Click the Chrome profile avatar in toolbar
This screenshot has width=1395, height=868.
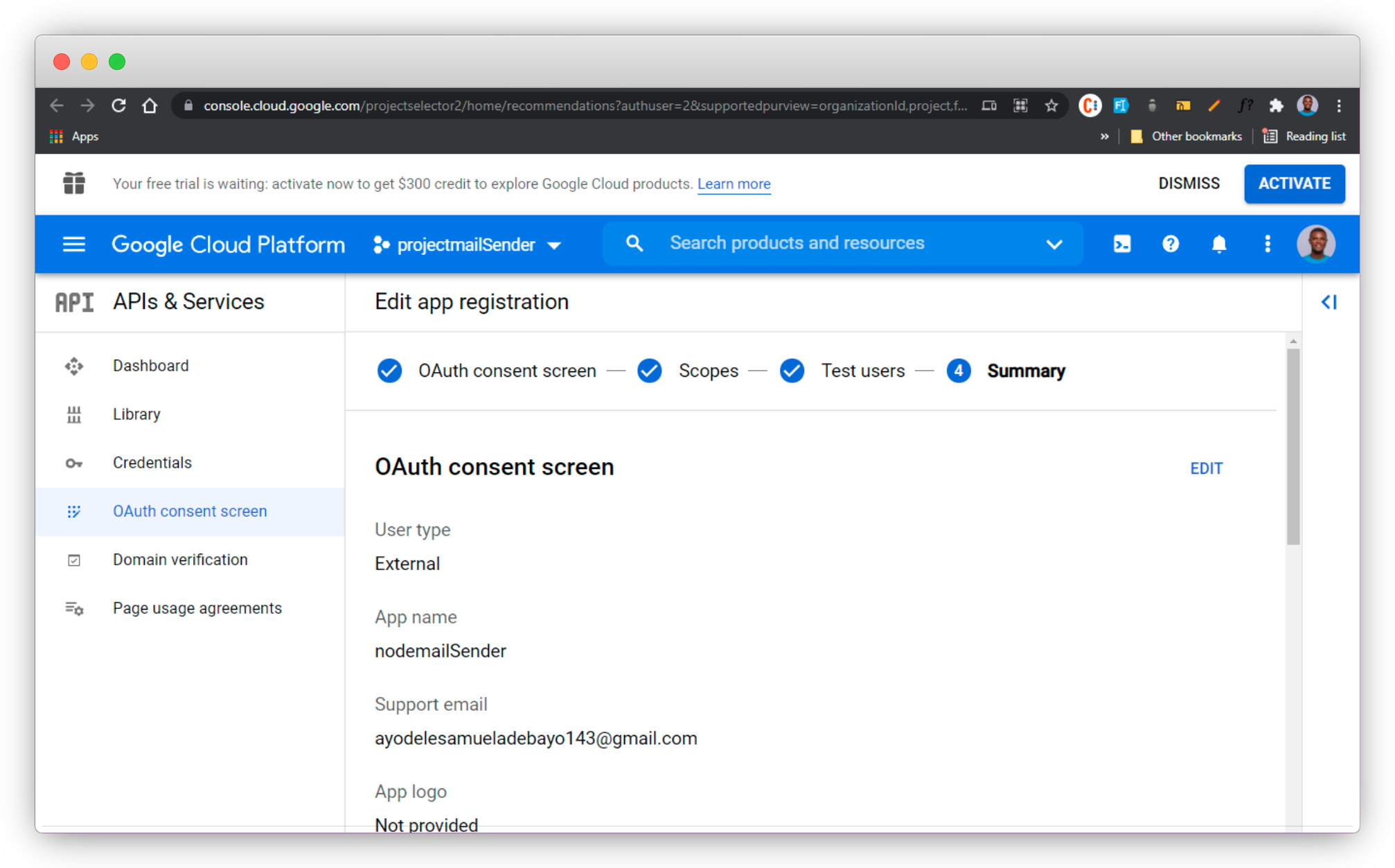[x=1308, y=105]
